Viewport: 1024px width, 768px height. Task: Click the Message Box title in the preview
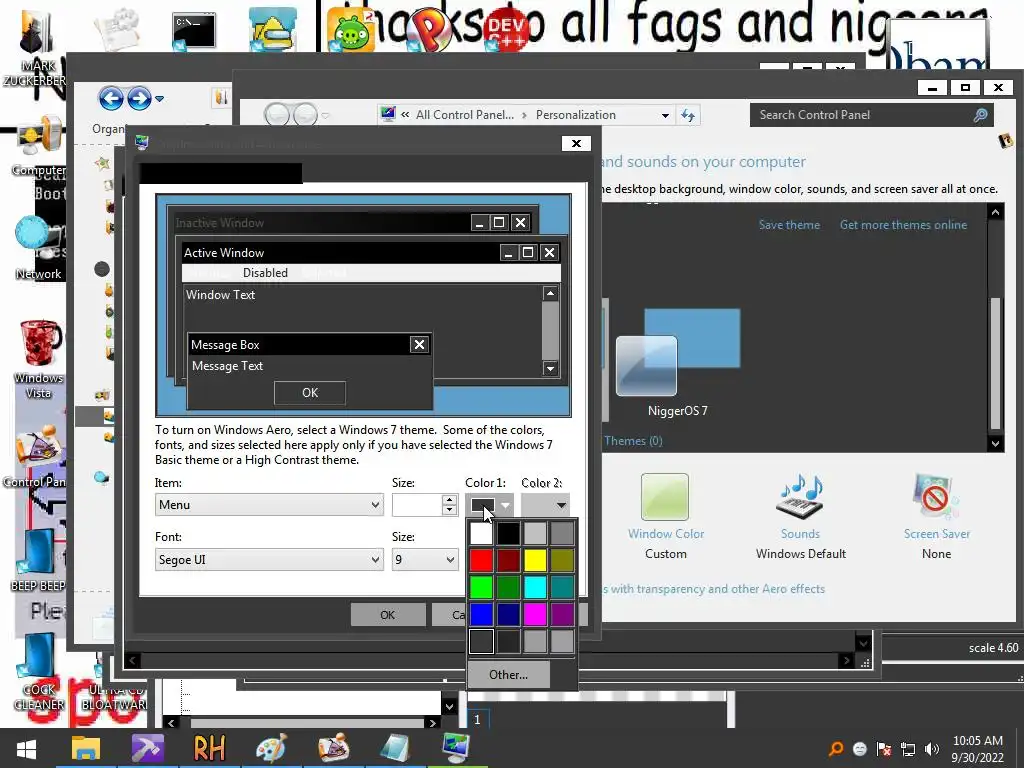click(225, 345)
